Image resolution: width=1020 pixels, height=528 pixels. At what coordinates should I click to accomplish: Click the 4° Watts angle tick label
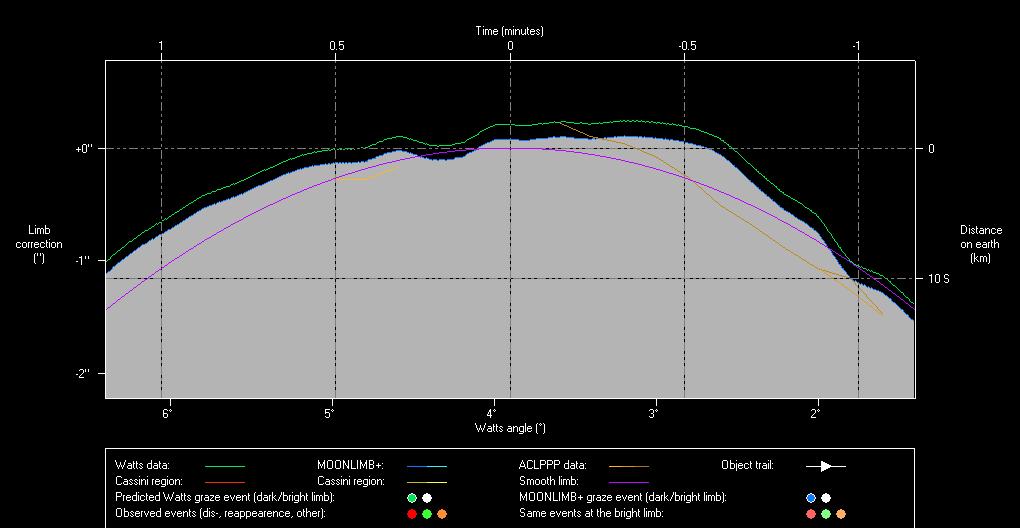pos(492,412)
